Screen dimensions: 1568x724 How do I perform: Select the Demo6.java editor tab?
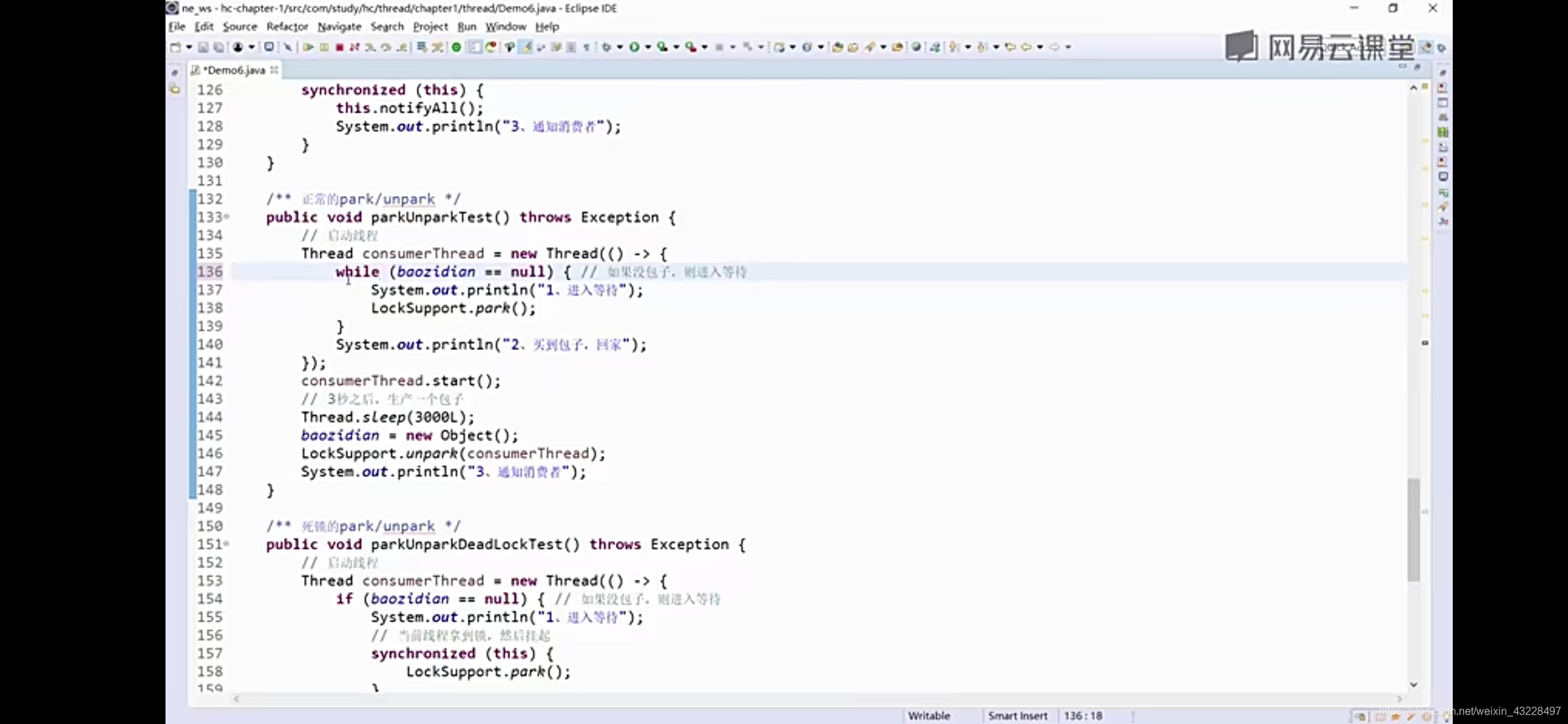click(234, 70)
